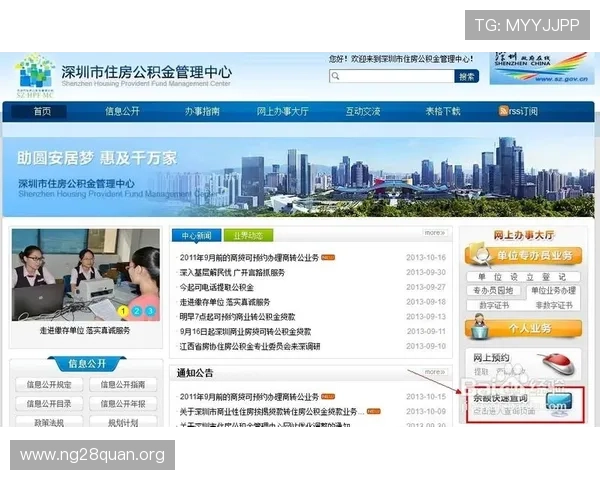Open 互动交流 navigation menu item
This screenshot has width=600, height=480.
(x=363, y=111)
